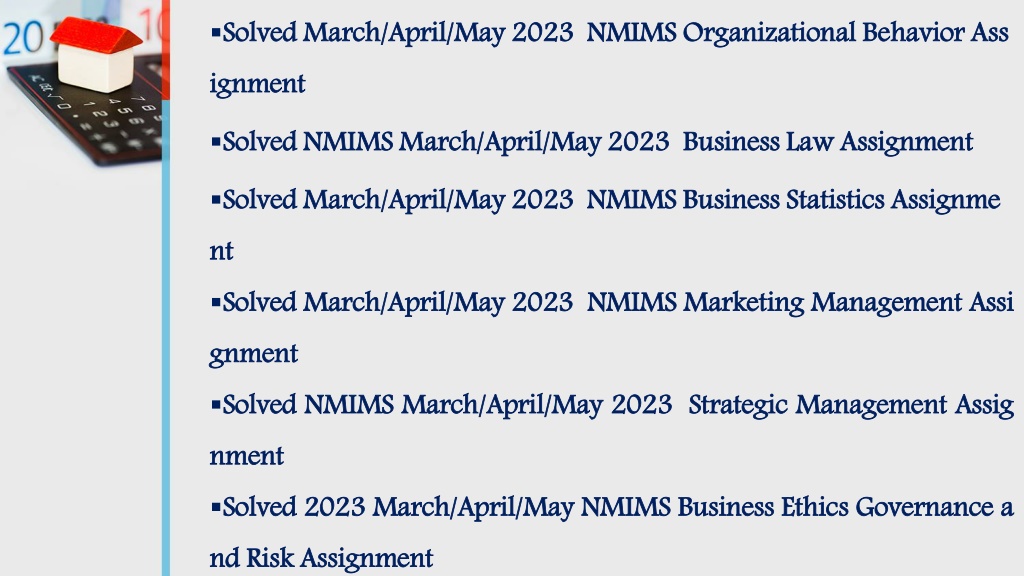
Task: Click the wrapped text 'nd Risk Assignment'
Action: (x=321, y=558)
